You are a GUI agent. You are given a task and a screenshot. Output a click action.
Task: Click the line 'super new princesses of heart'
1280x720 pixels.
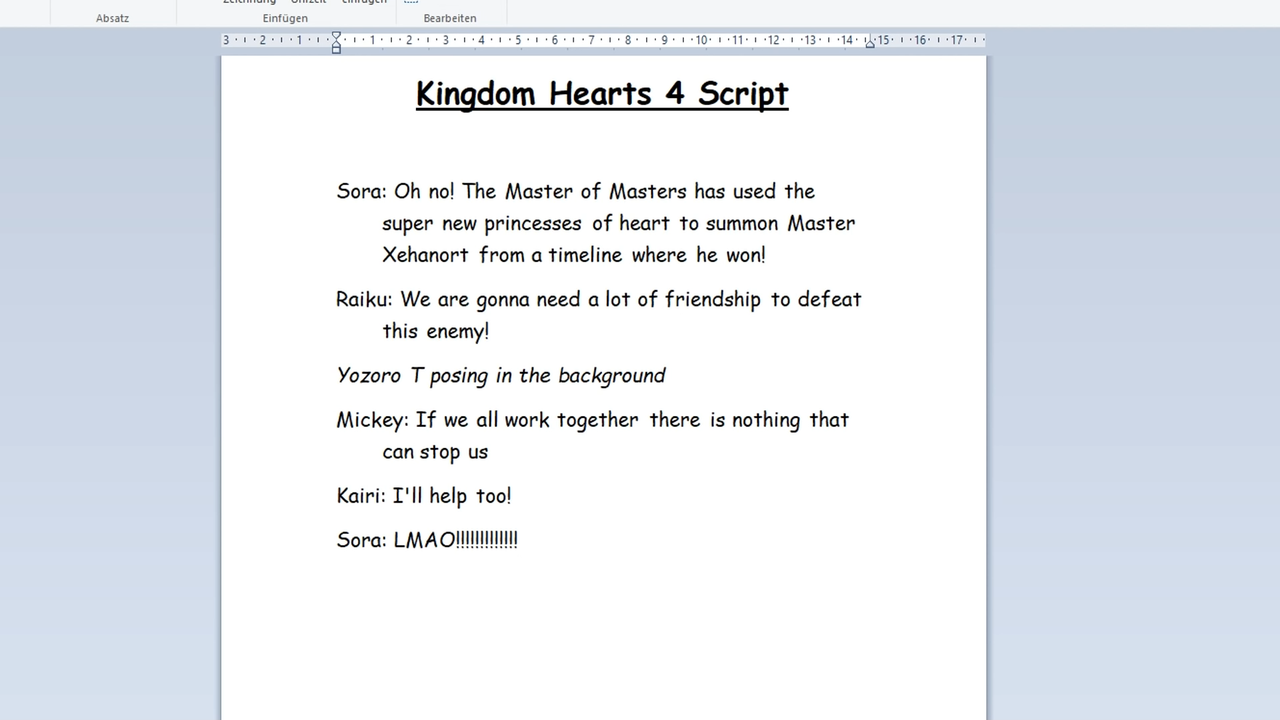tap(619, 223)
